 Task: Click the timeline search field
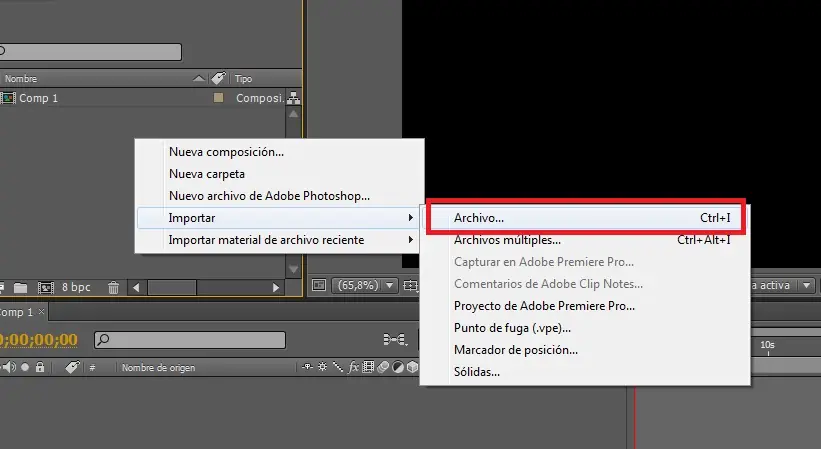[190, 340]
